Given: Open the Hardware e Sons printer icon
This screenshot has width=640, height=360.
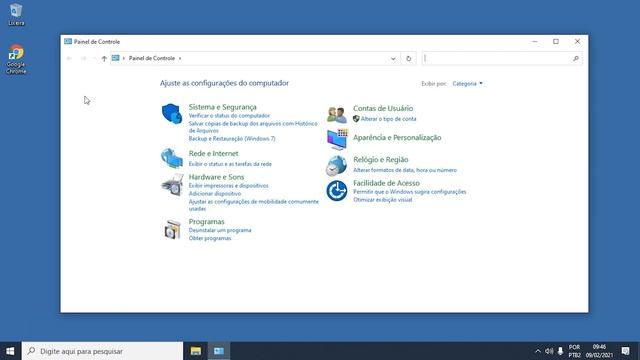Looking at the screenshot, I should click(x=172, y=185).
